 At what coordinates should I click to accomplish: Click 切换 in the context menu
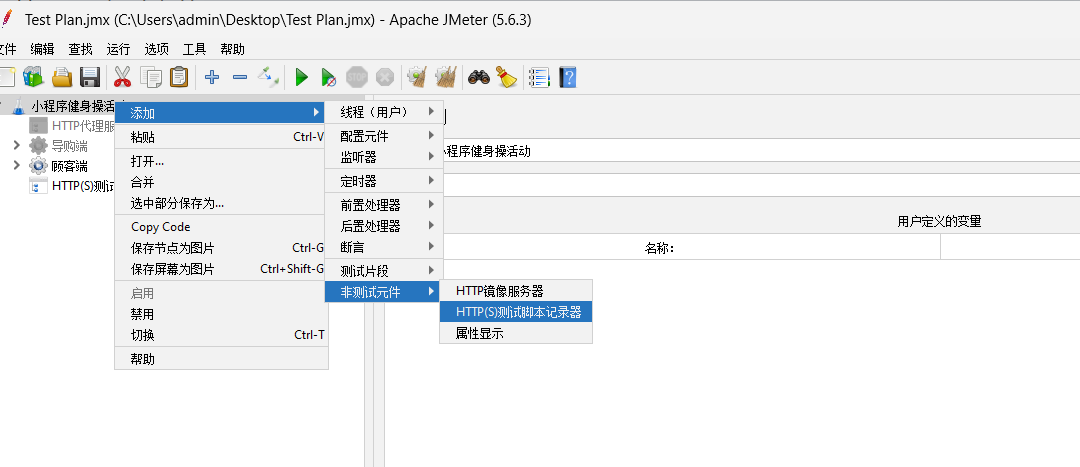[x=220, y=335]
